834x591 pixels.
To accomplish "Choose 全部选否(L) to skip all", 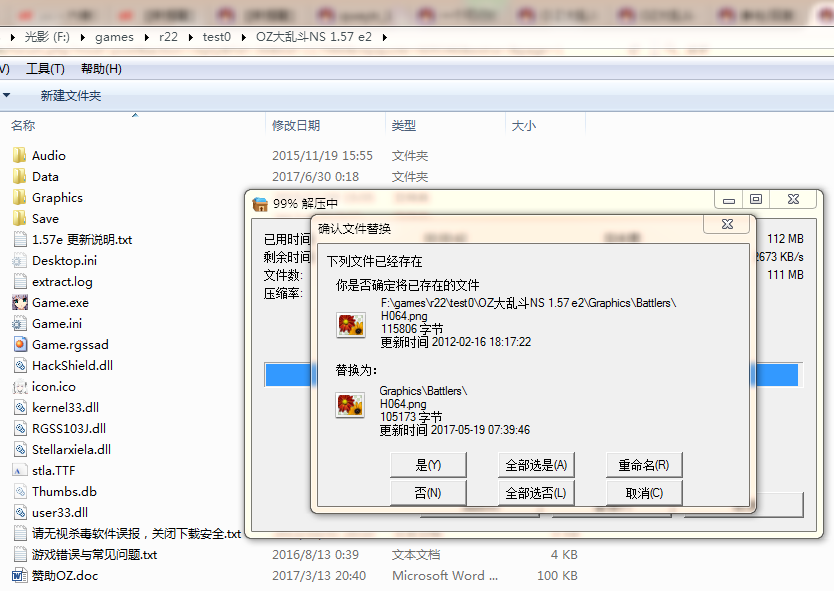I will coord(536,493).
